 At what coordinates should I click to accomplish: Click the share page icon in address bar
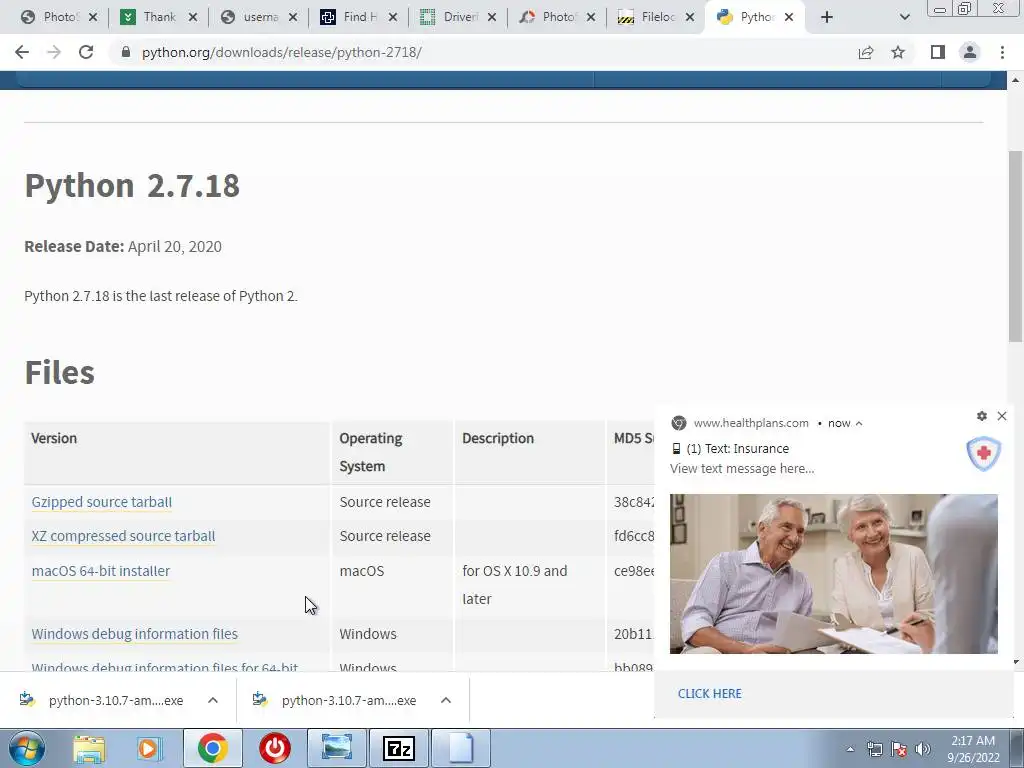pos(866,52)
